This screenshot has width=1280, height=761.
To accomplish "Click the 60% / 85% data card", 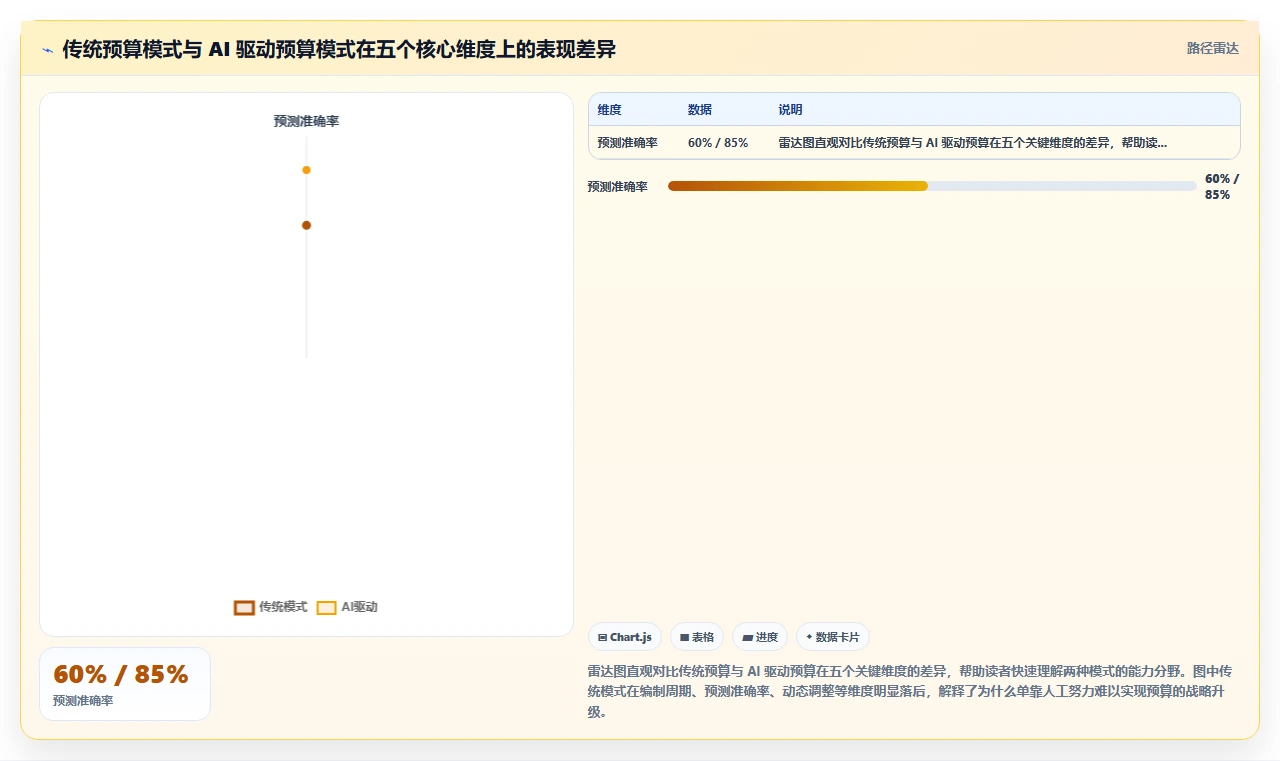I will pos(125,684).
